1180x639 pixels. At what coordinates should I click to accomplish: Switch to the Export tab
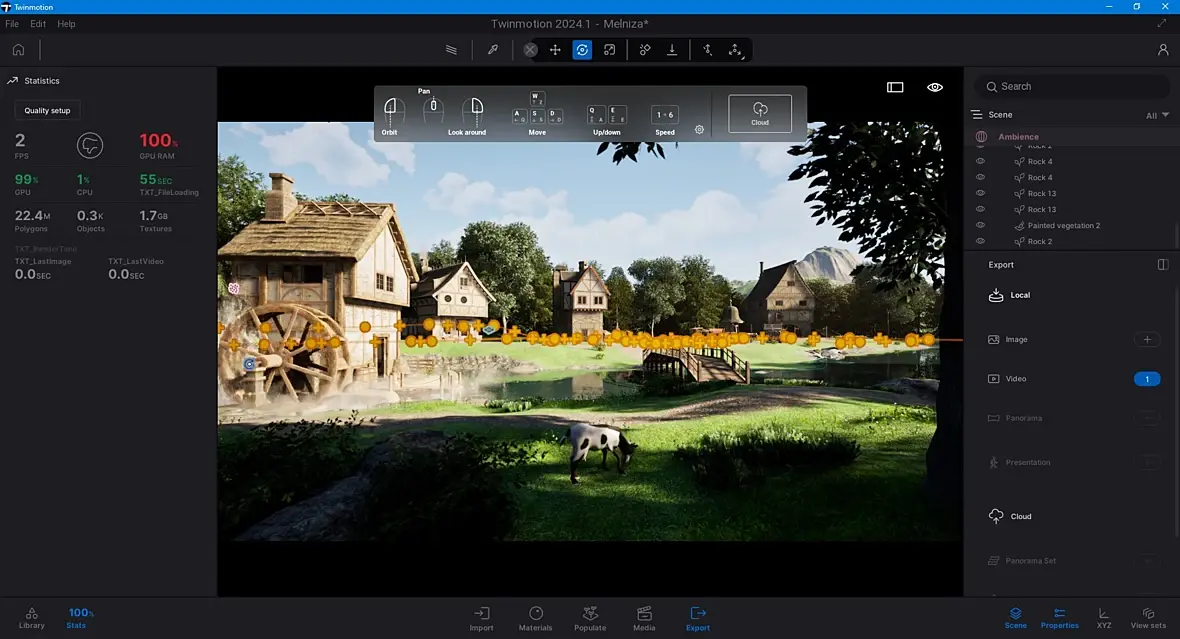[x=698, y=619]
